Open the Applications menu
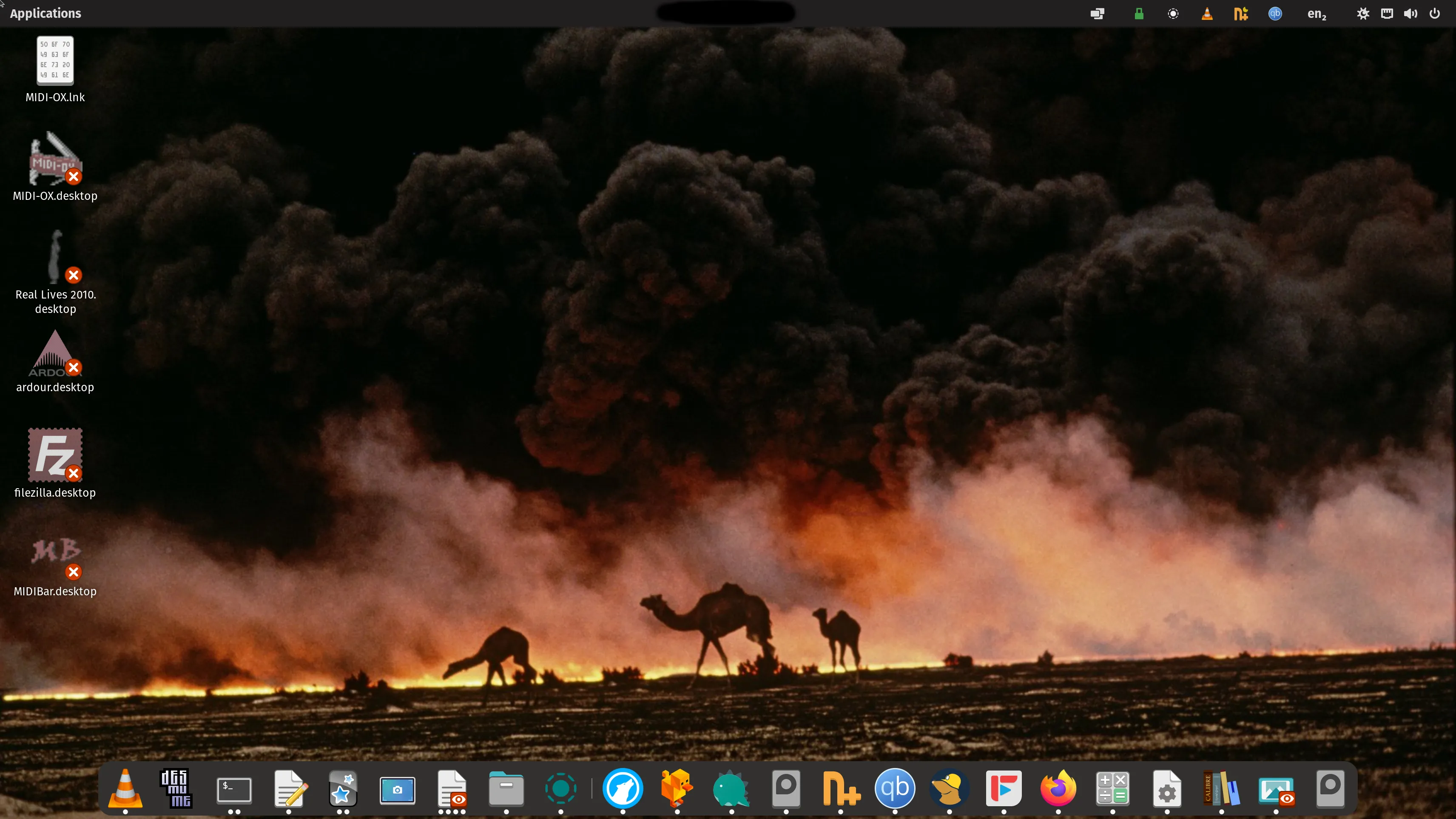The image size is (1456, 819). click(45, 13)
